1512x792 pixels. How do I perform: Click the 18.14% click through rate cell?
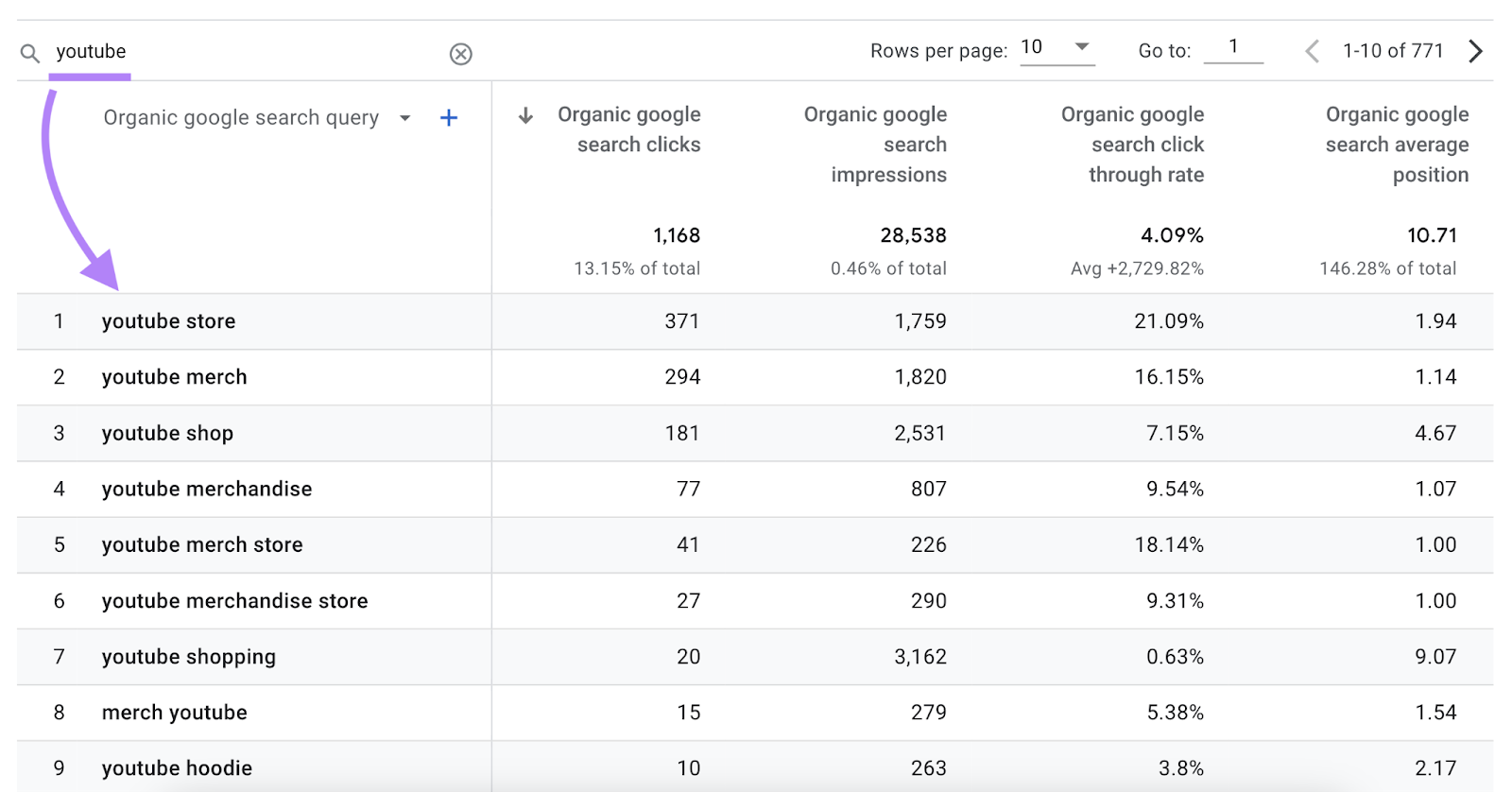click(1169, 544)
